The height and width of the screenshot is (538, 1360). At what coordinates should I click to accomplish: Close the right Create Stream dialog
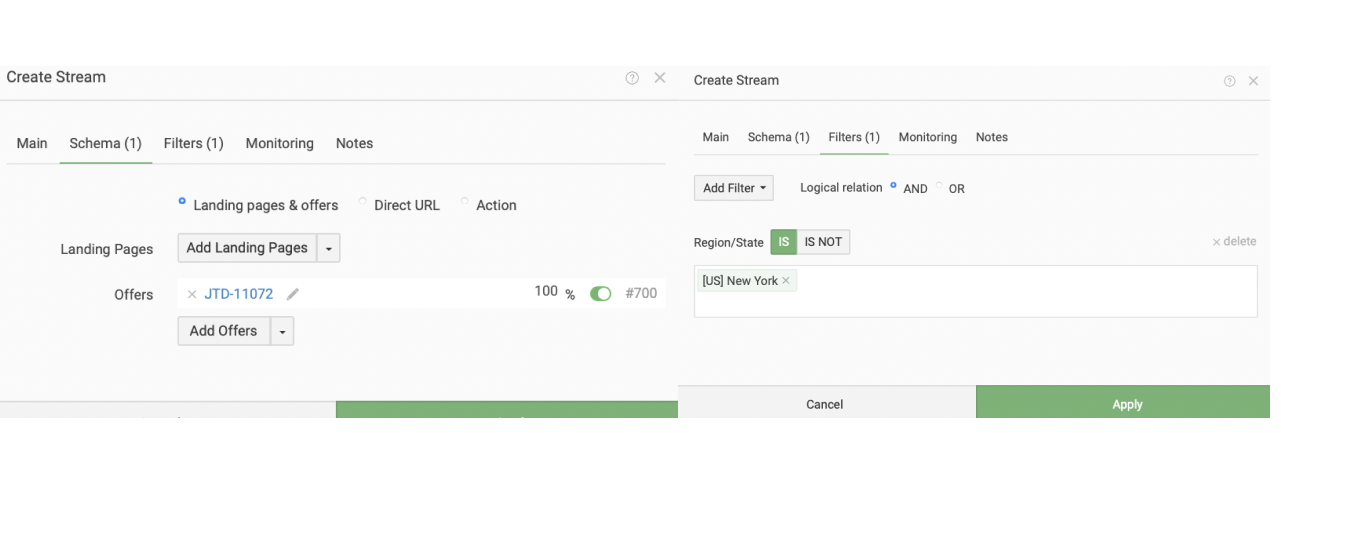point(1253,81)
